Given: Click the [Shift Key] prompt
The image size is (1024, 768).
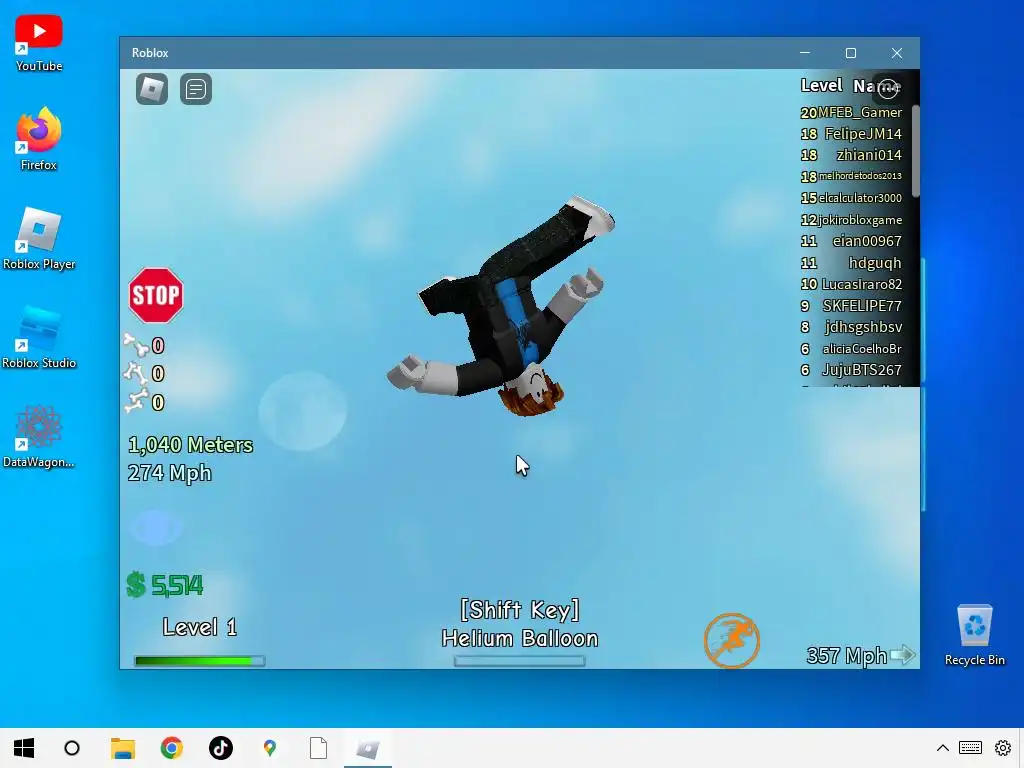Looking at the screenshot, I should (519, 610).
